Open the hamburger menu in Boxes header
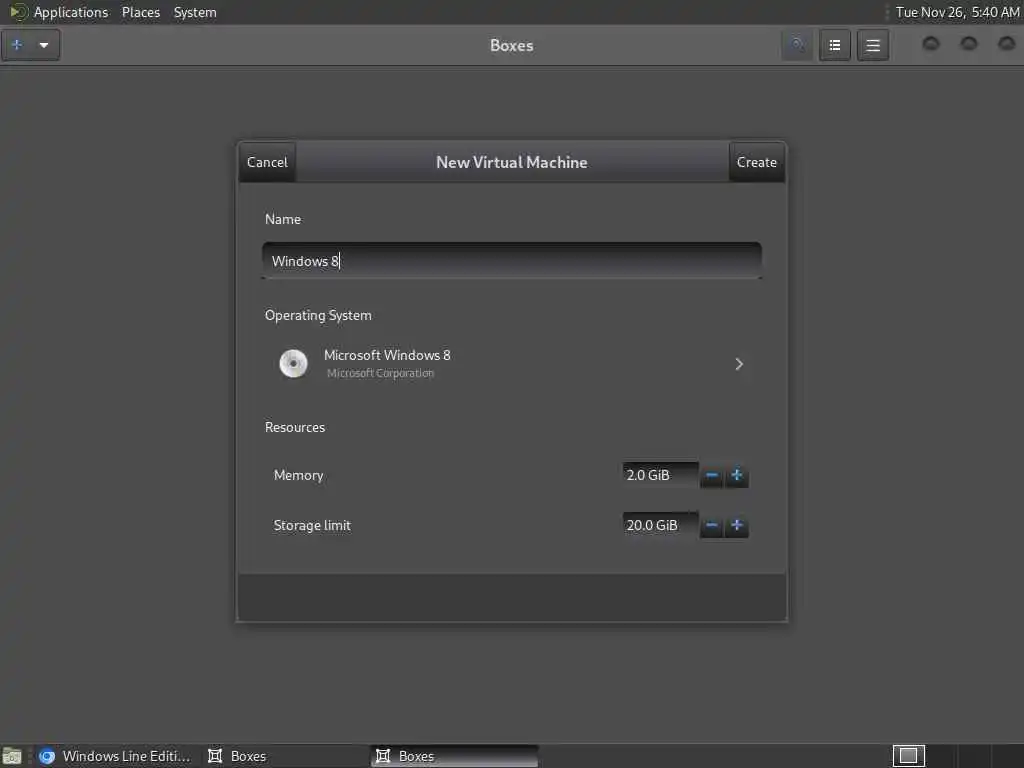The height and width of the screenshot is (768, 1024). (x=872, y=45)
